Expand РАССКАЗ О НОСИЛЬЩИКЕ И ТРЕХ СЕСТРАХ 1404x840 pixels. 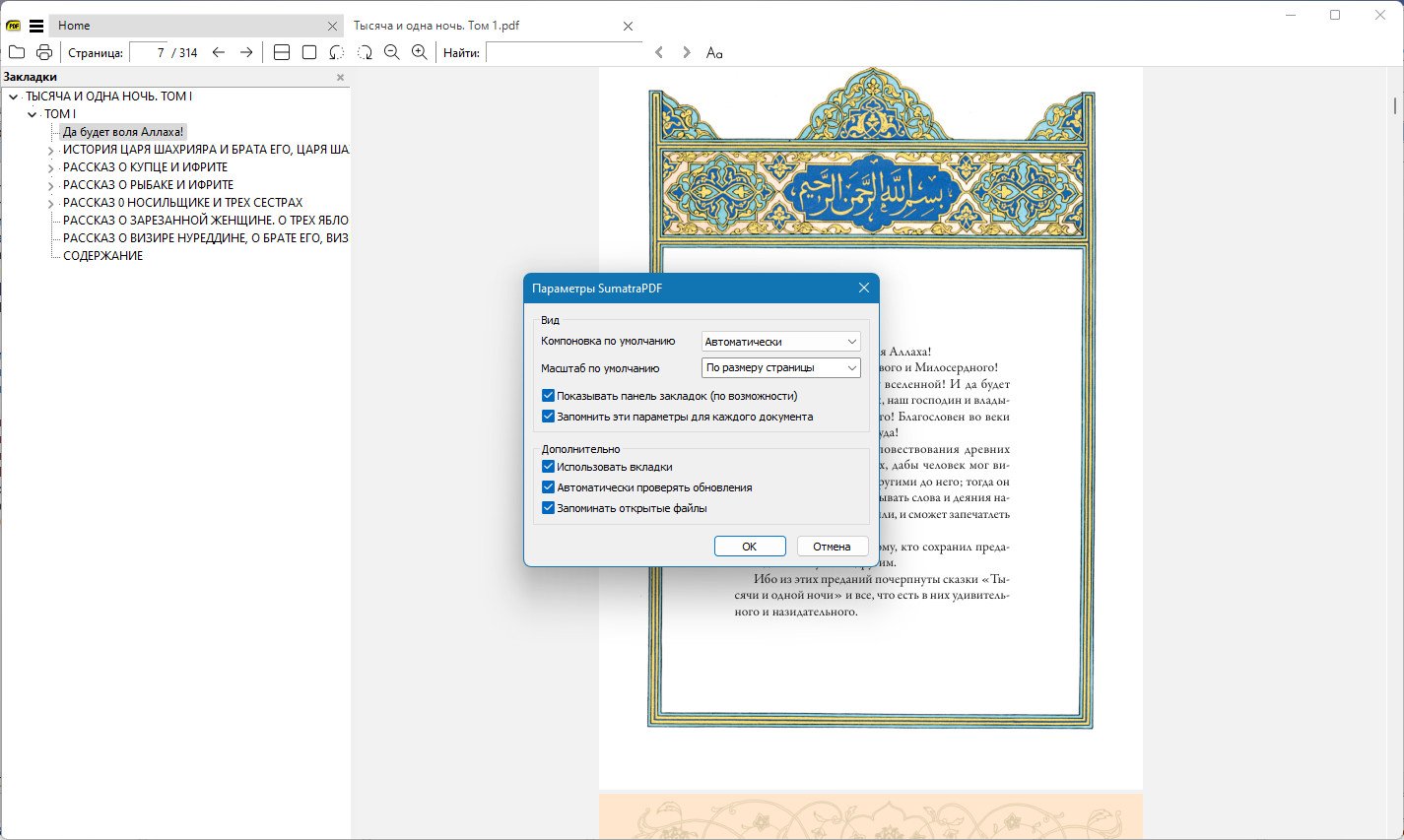pos(51,204)
